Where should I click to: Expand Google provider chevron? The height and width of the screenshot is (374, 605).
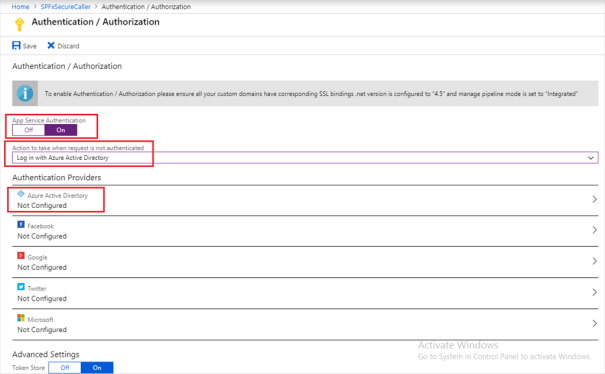click(595, 261)
